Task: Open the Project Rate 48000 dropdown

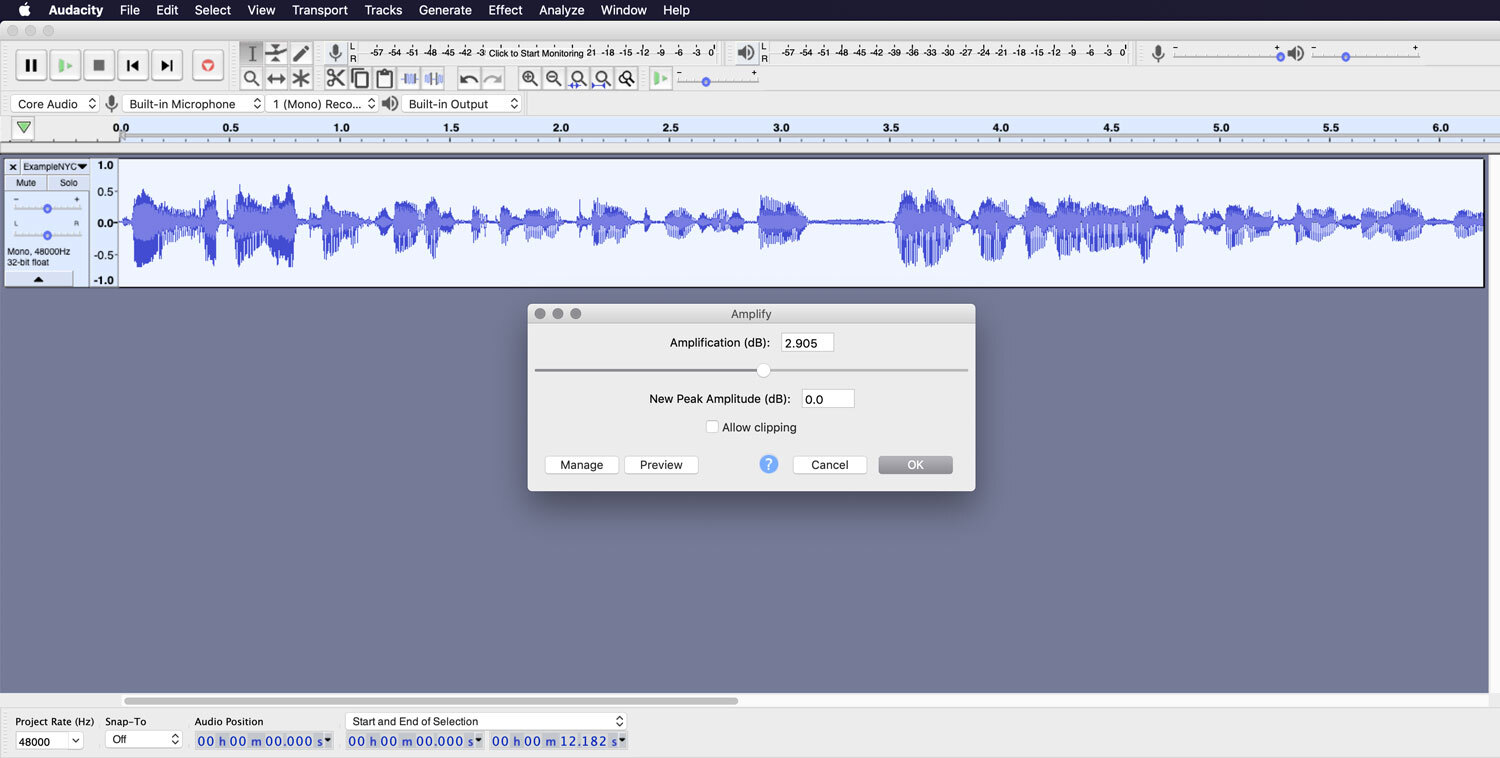Action: click(49, 741)
